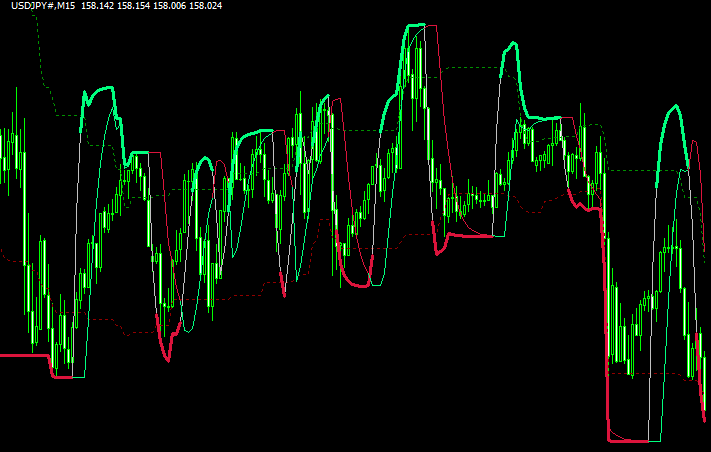Select the thick red flat line at bottom-left
The height and width of the screenshot is (452, 711).
(24, 355)
